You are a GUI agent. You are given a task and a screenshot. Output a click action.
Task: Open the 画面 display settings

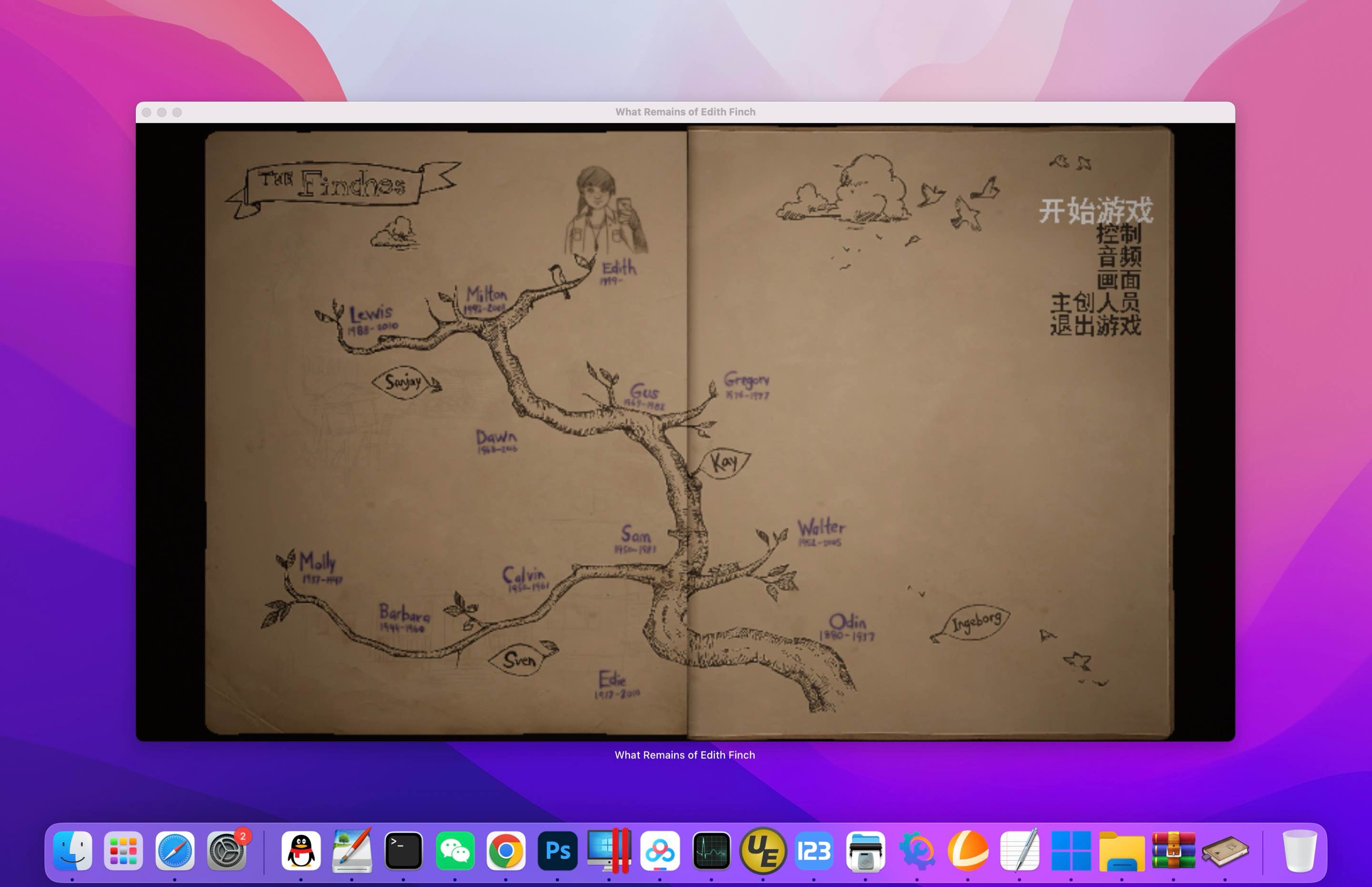pos(1119,280)
